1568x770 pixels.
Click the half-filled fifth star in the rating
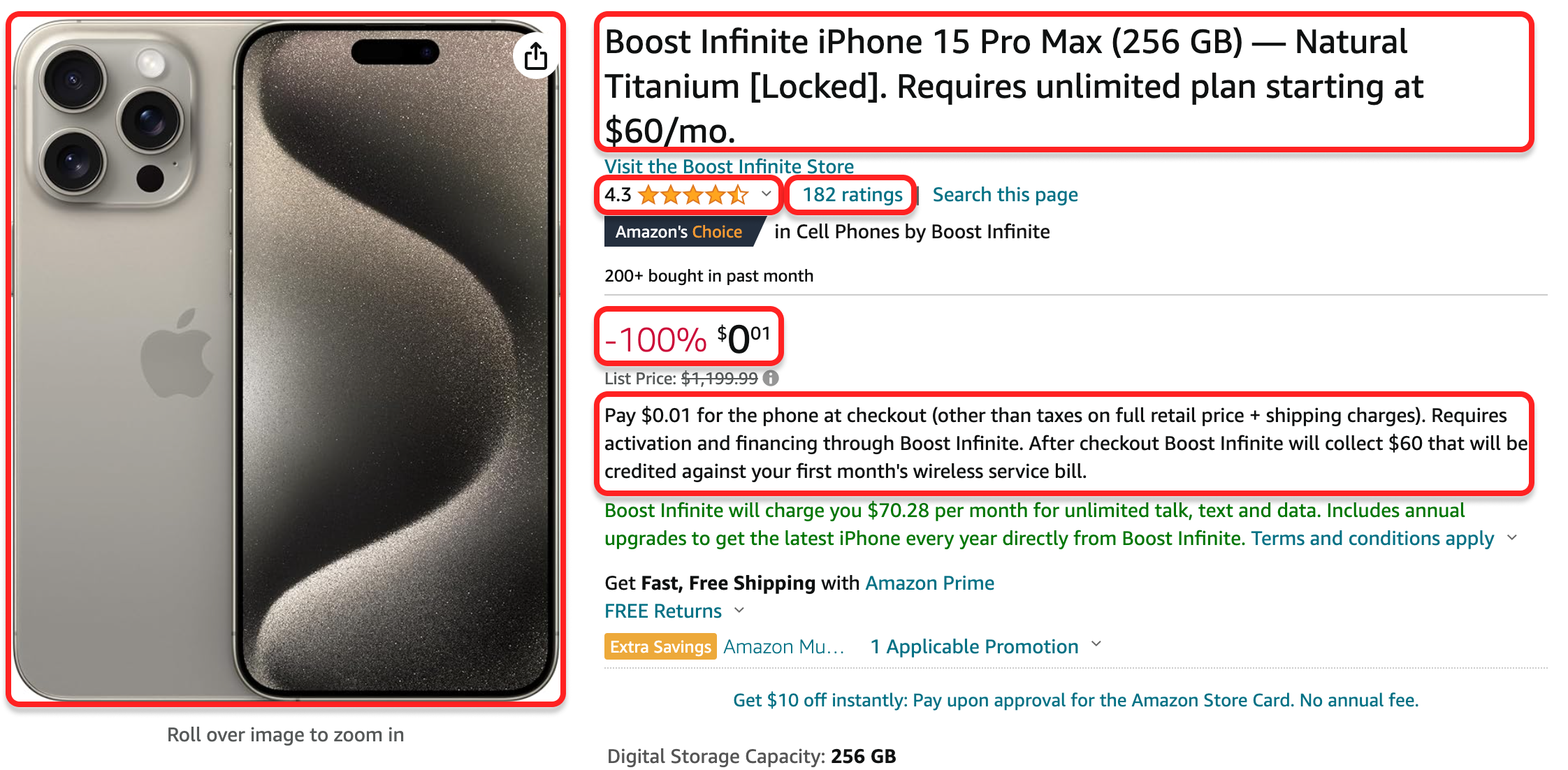[739, 196]
